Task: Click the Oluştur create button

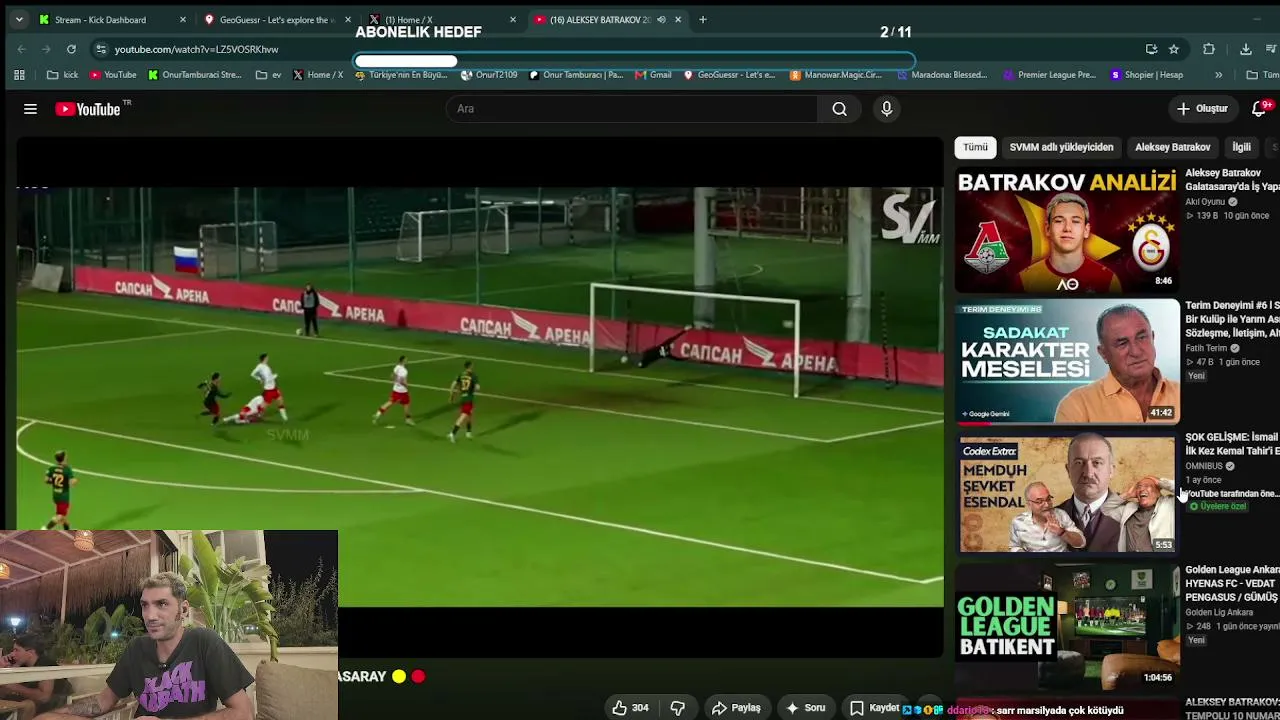Action: [x=1202, y=109]
